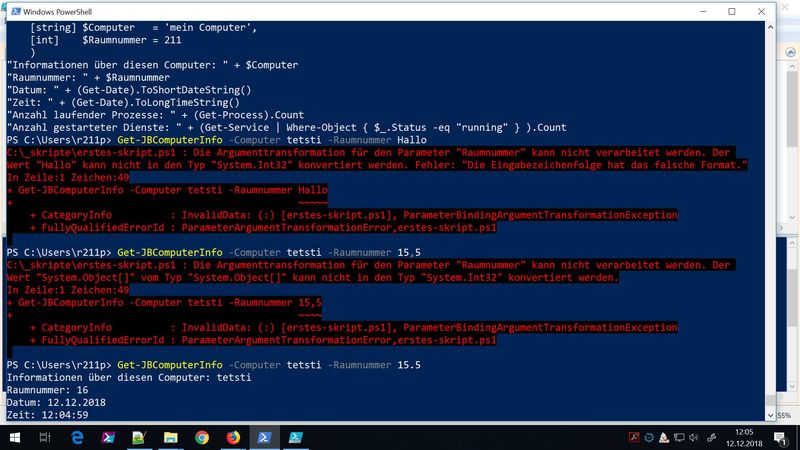The image size is (800, 450).
Task: Click red error mentioning System.Object[]
Action: [313, 278]
